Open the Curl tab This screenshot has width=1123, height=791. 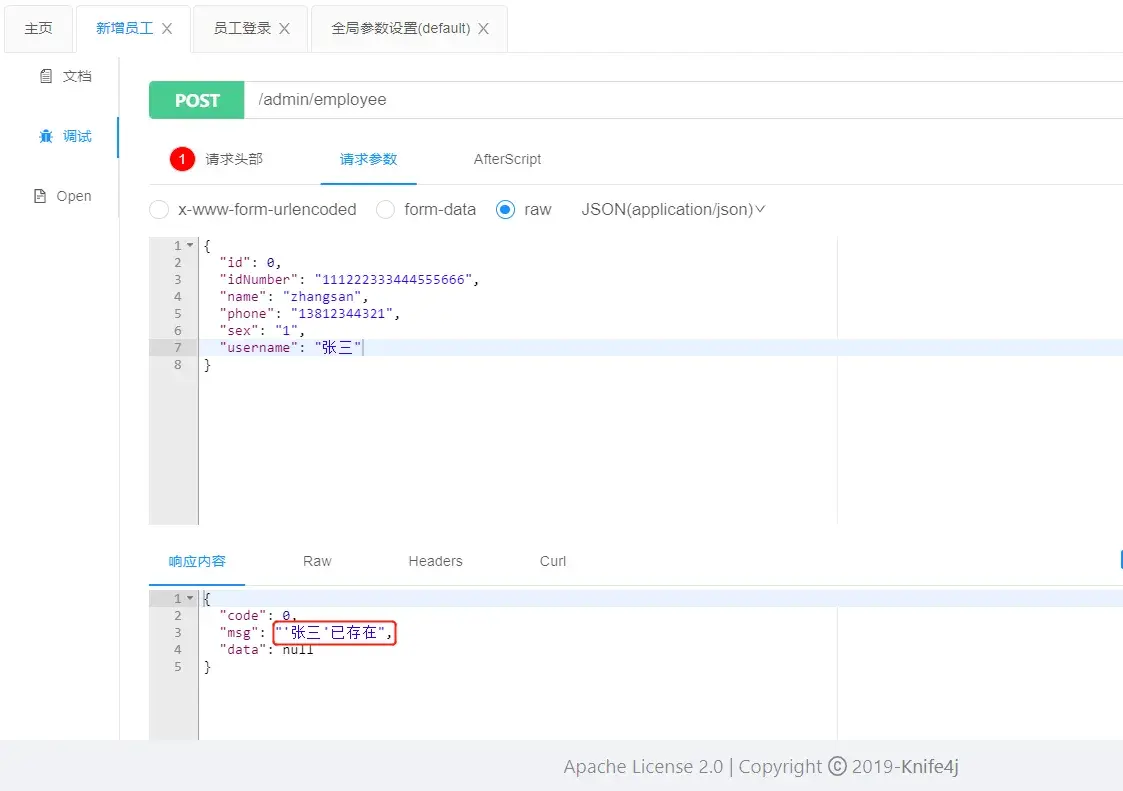click(553, 561)
